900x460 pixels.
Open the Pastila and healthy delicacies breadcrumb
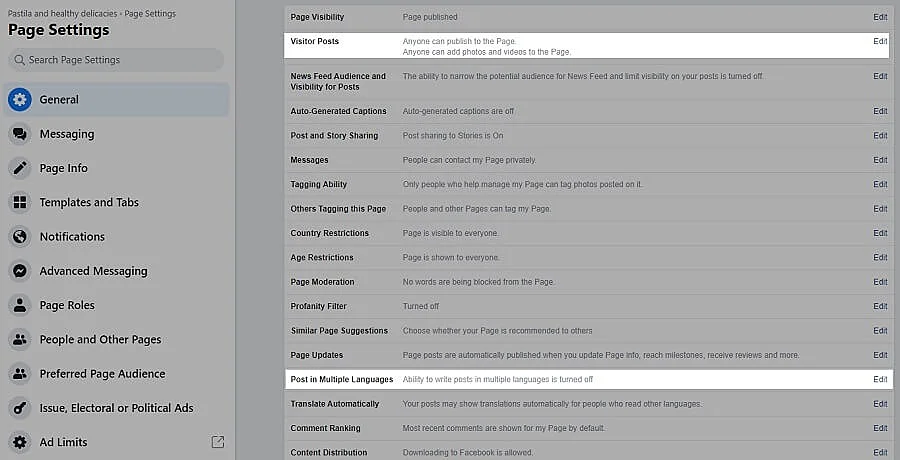pyautogui.click(x=62, y=14)
